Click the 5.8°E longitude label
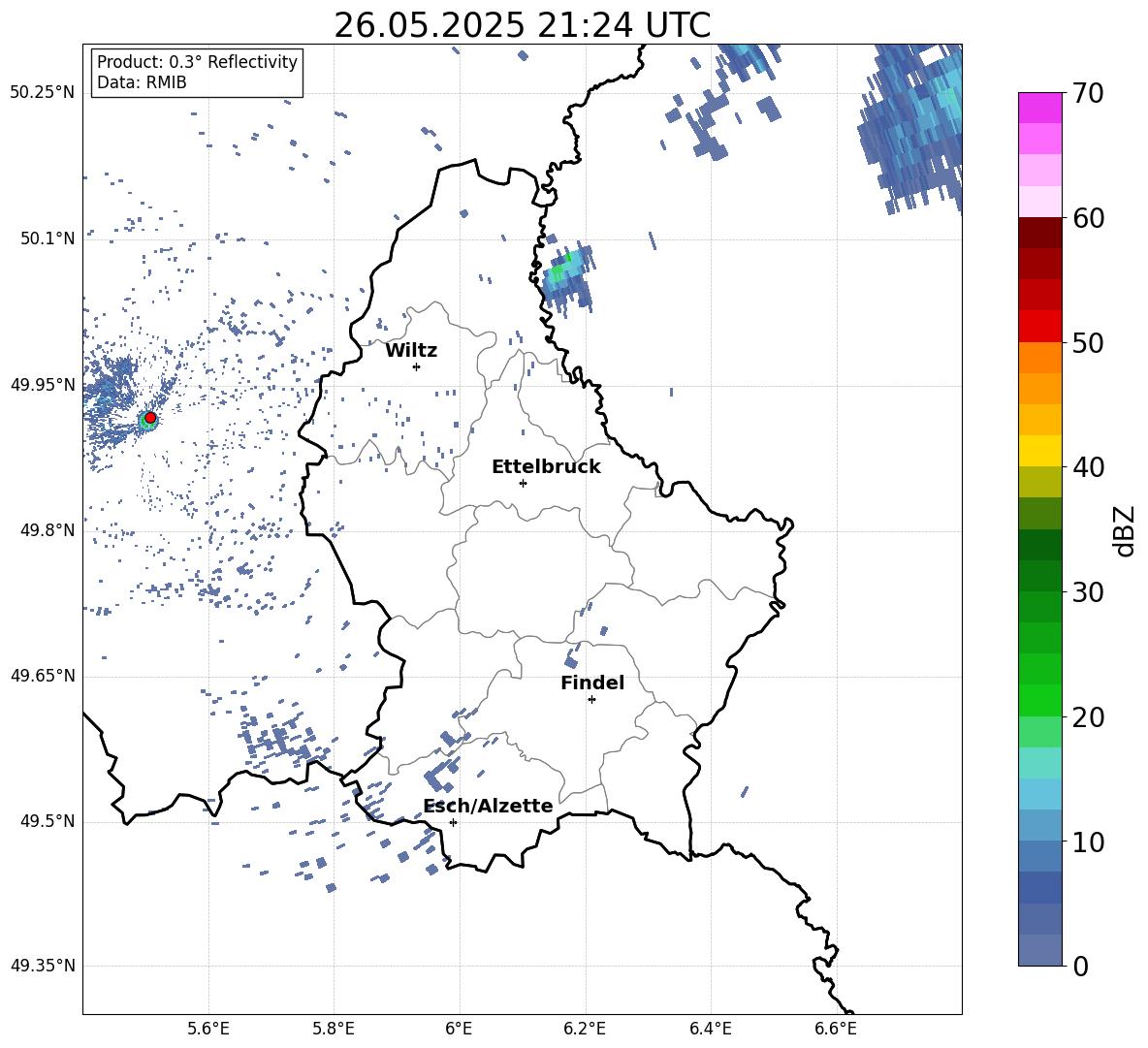Viewport: 1148px width, 1048px height. pyautogui.click(x=334, y=1029)
